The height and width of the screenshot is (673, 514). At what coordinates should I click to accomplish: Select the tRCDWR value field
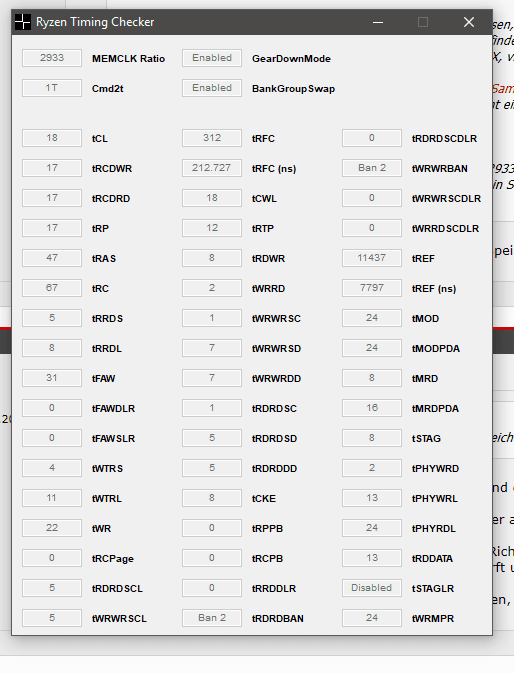coord(52,168)
